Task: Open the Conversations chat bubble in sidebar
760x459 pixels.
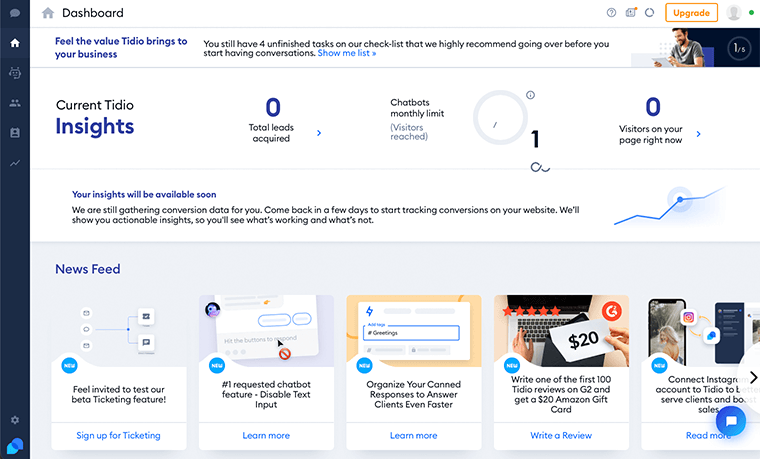Action: 15,13
